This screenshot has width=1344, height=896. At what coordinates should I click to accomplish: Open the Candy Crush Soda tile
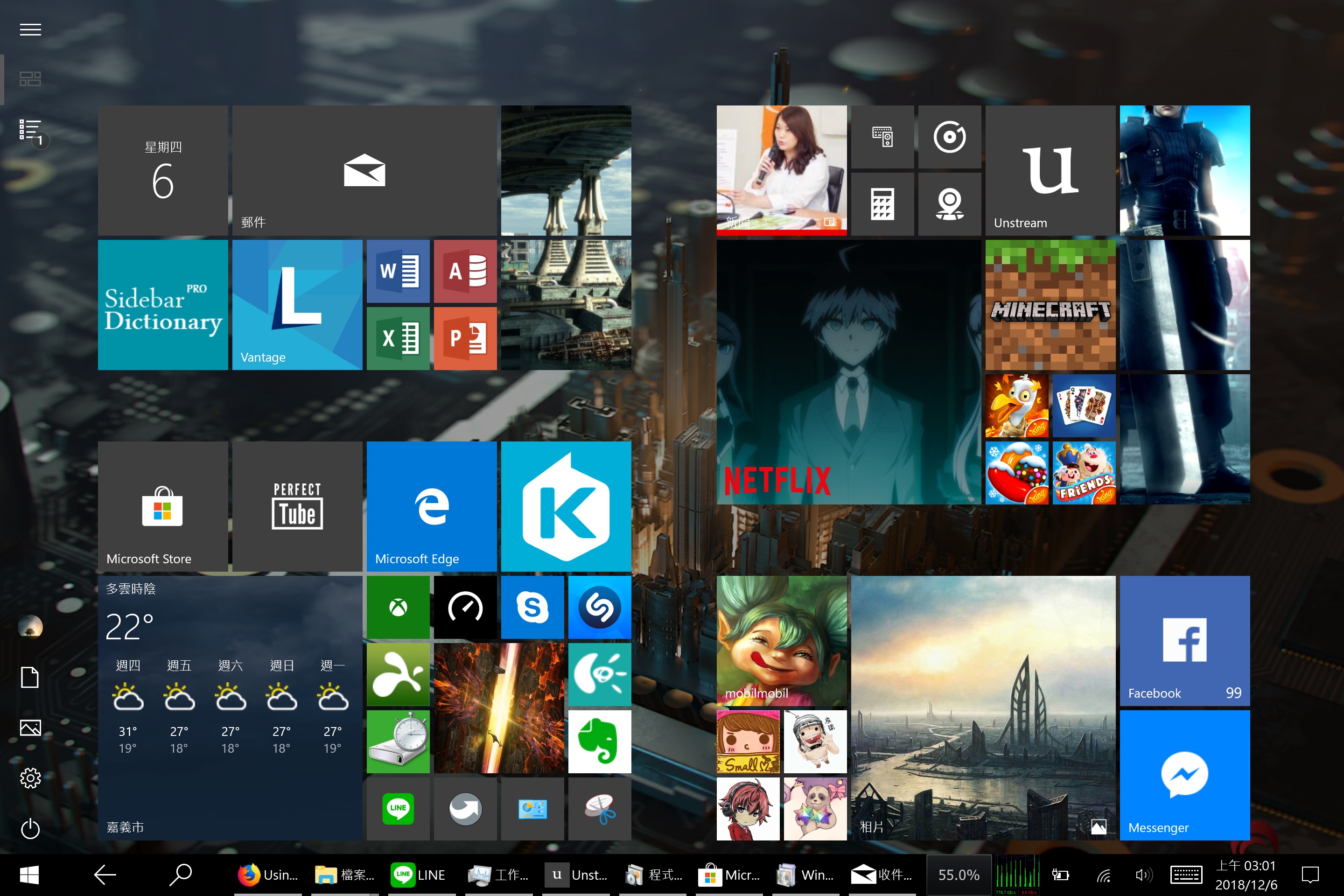click(x=1016, y=473)
